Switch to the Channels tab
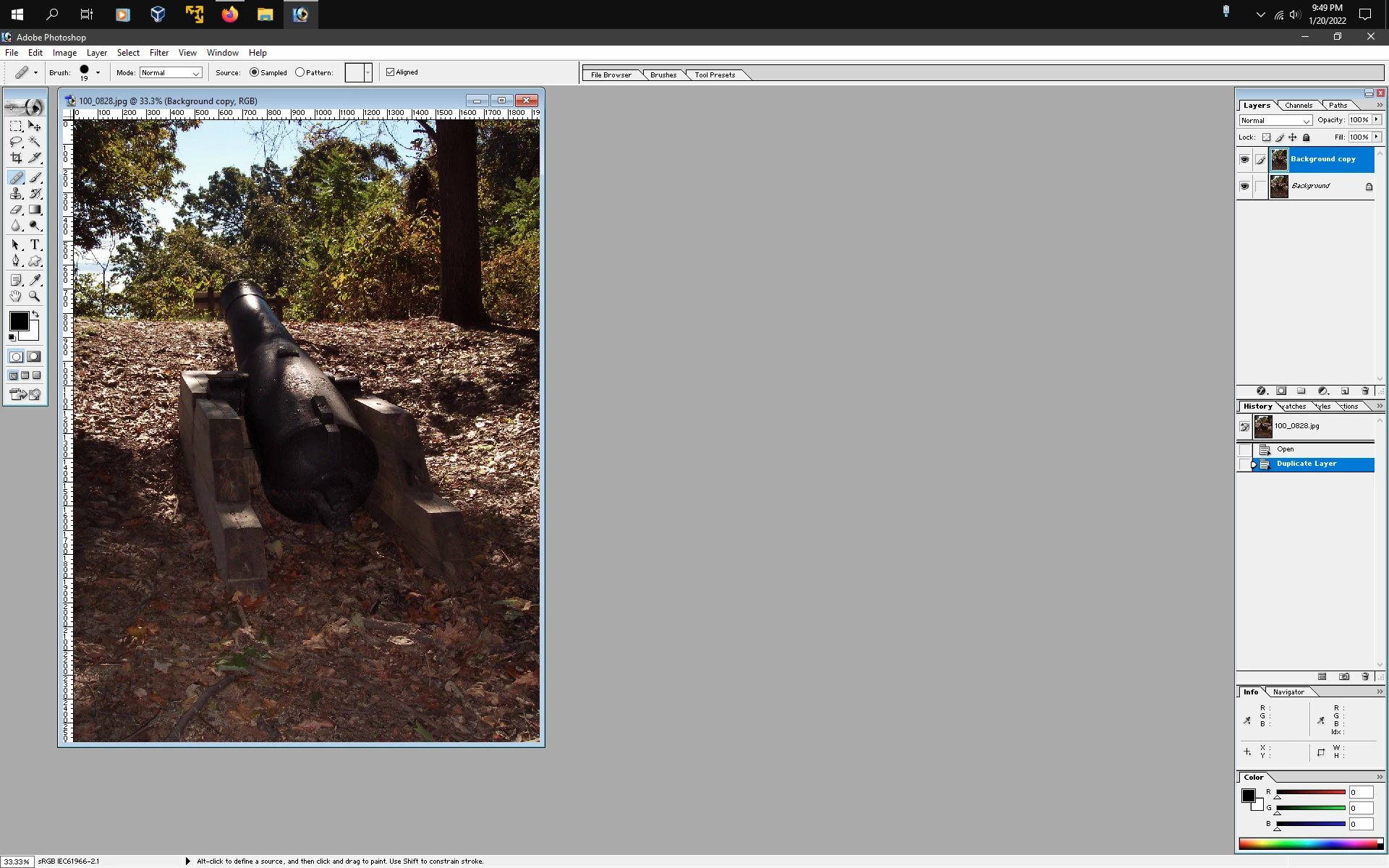 pos(1299,106)
